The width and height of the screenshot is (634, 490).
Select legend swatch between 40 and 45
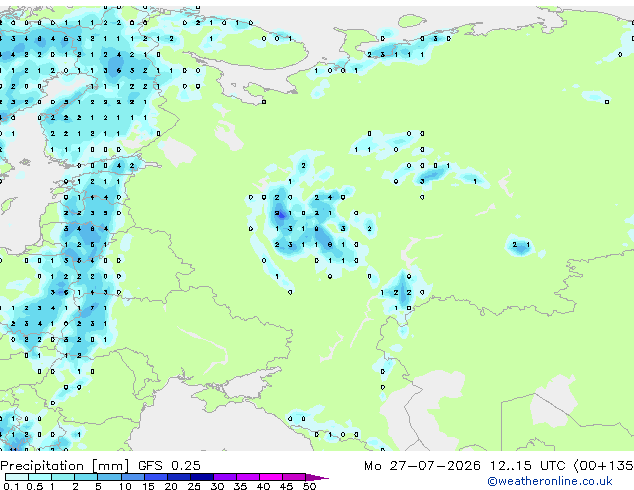click(271, 477)
